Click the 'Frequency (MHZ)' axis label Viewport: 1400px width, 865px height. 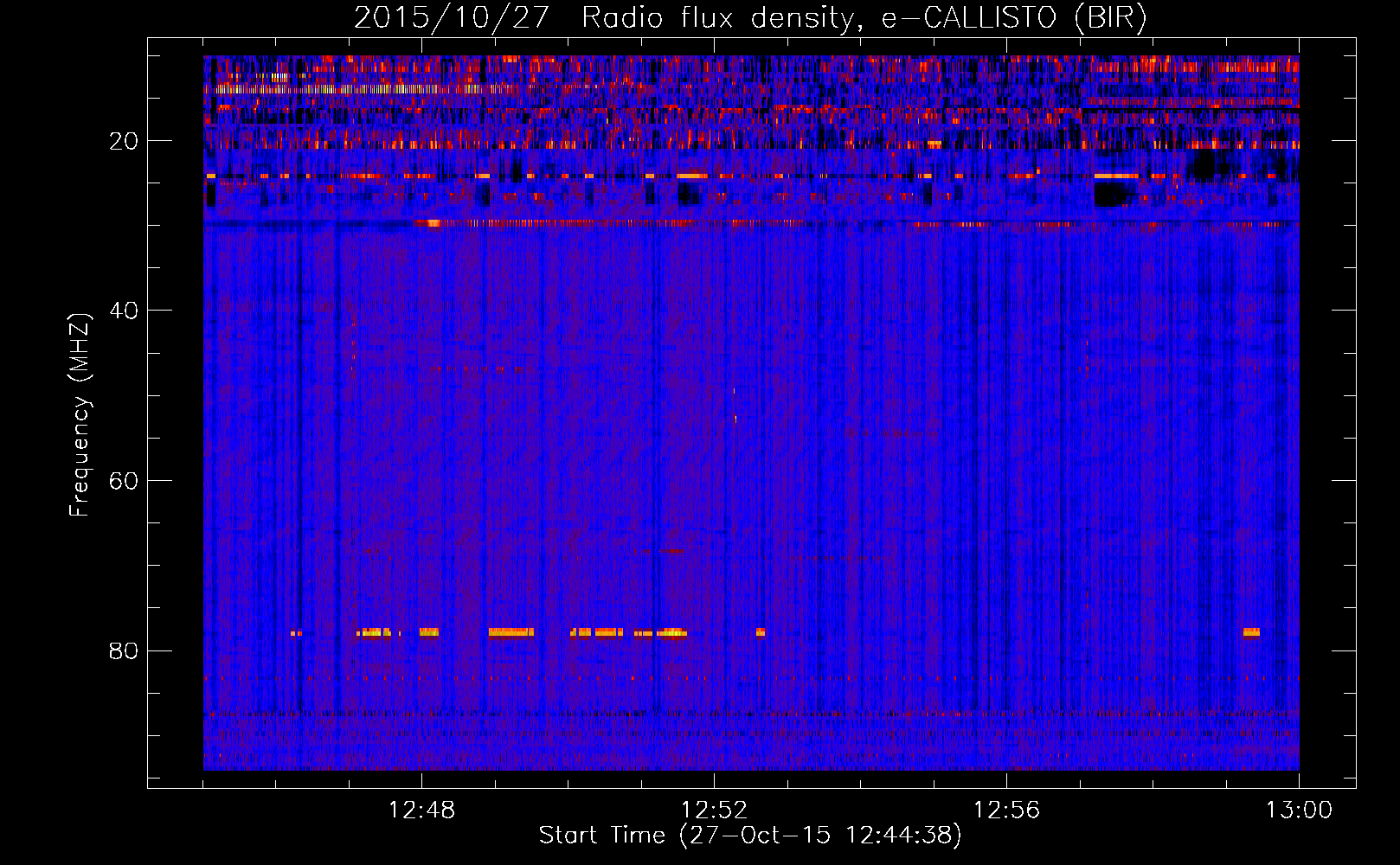pyautogui.click(x=80, y=414)
